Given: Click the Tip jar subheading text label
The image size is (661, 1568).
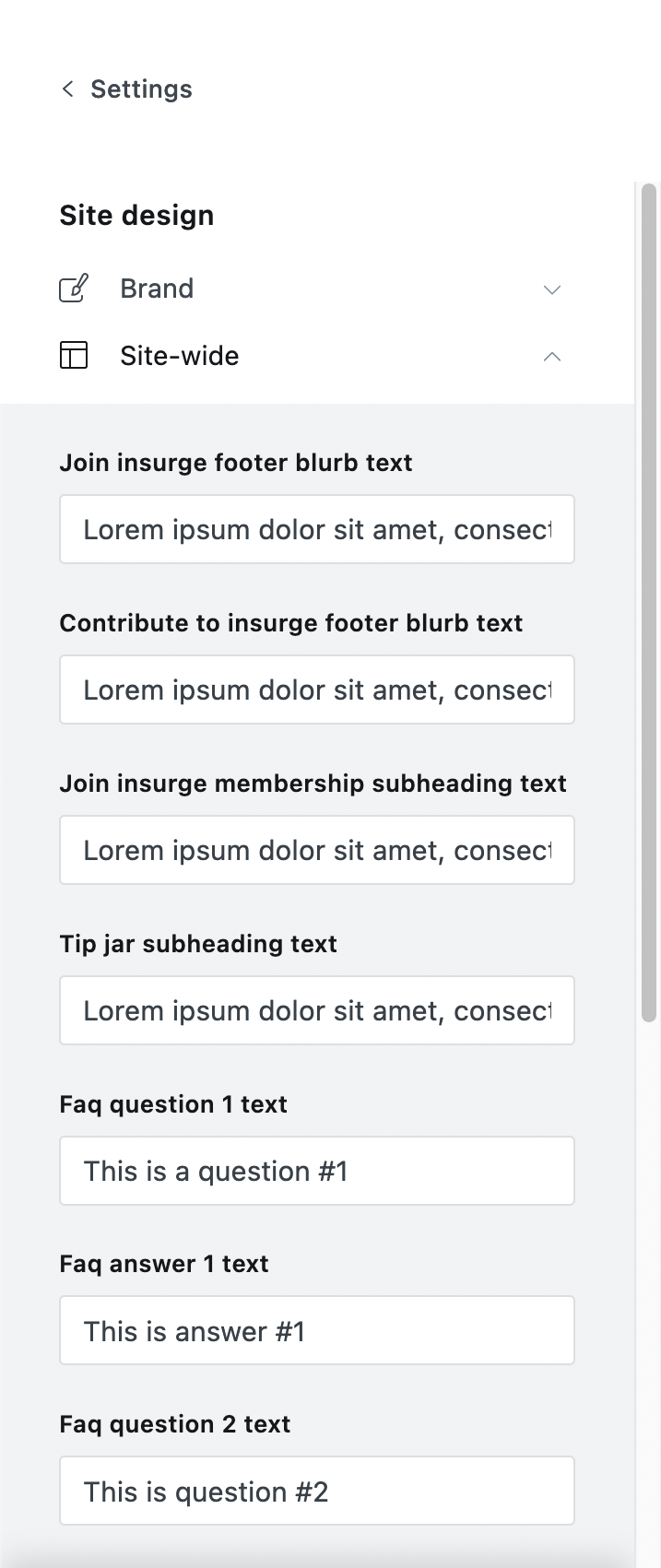Looking at the screenshot, I should coord(198,944).
